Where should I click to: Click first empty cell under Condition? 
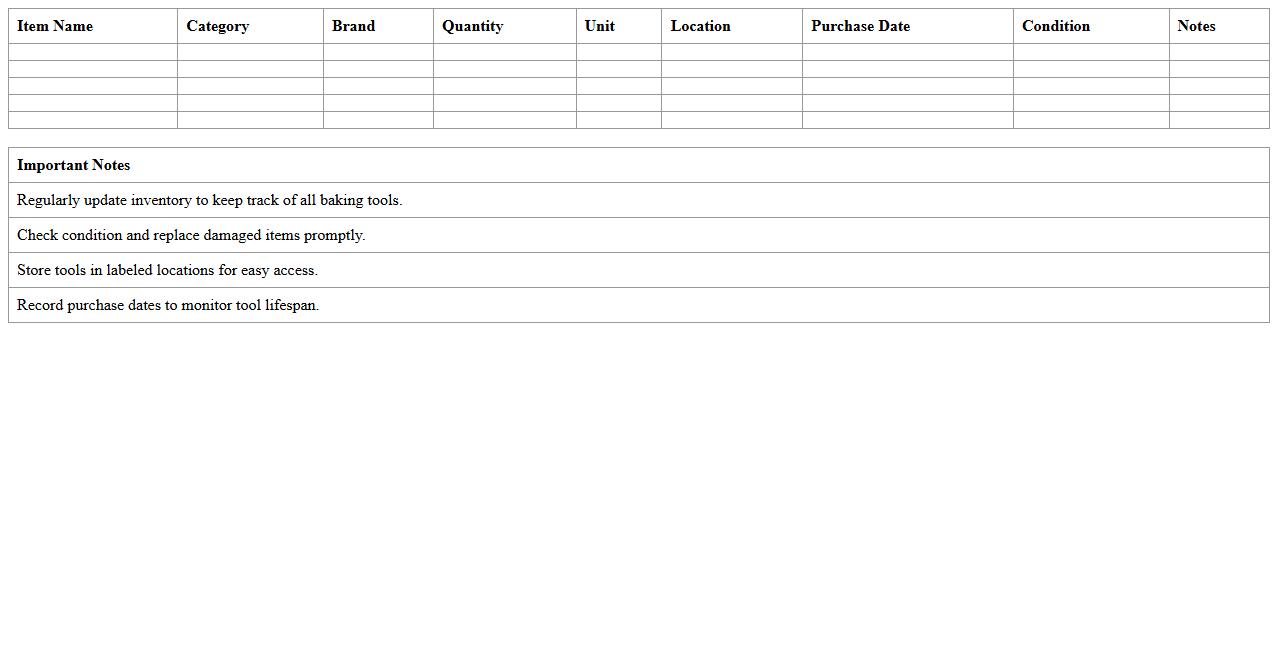pyautogui.click(x=1090, y=52)
